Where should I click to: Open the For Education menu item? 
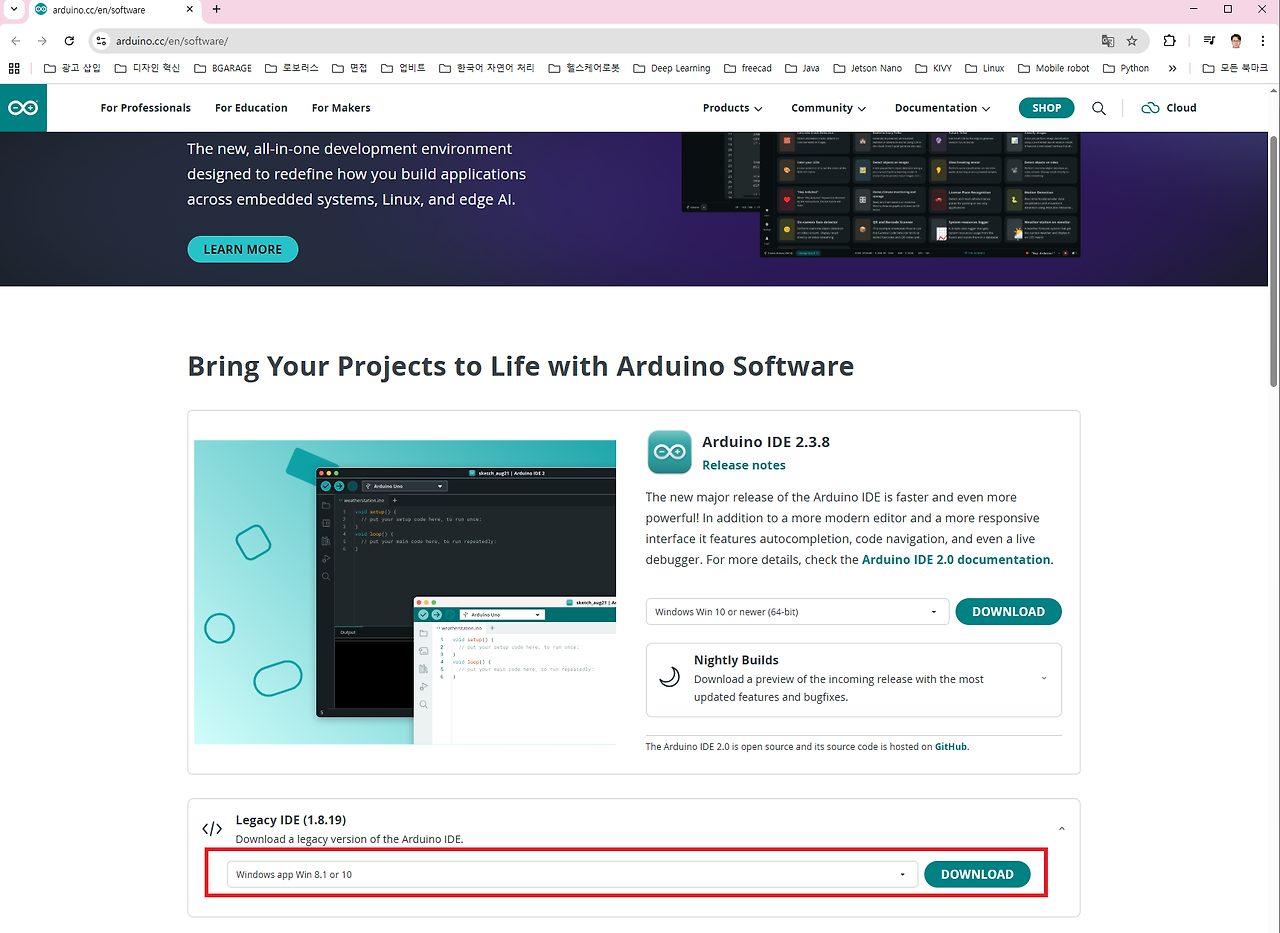coord(251,108)
